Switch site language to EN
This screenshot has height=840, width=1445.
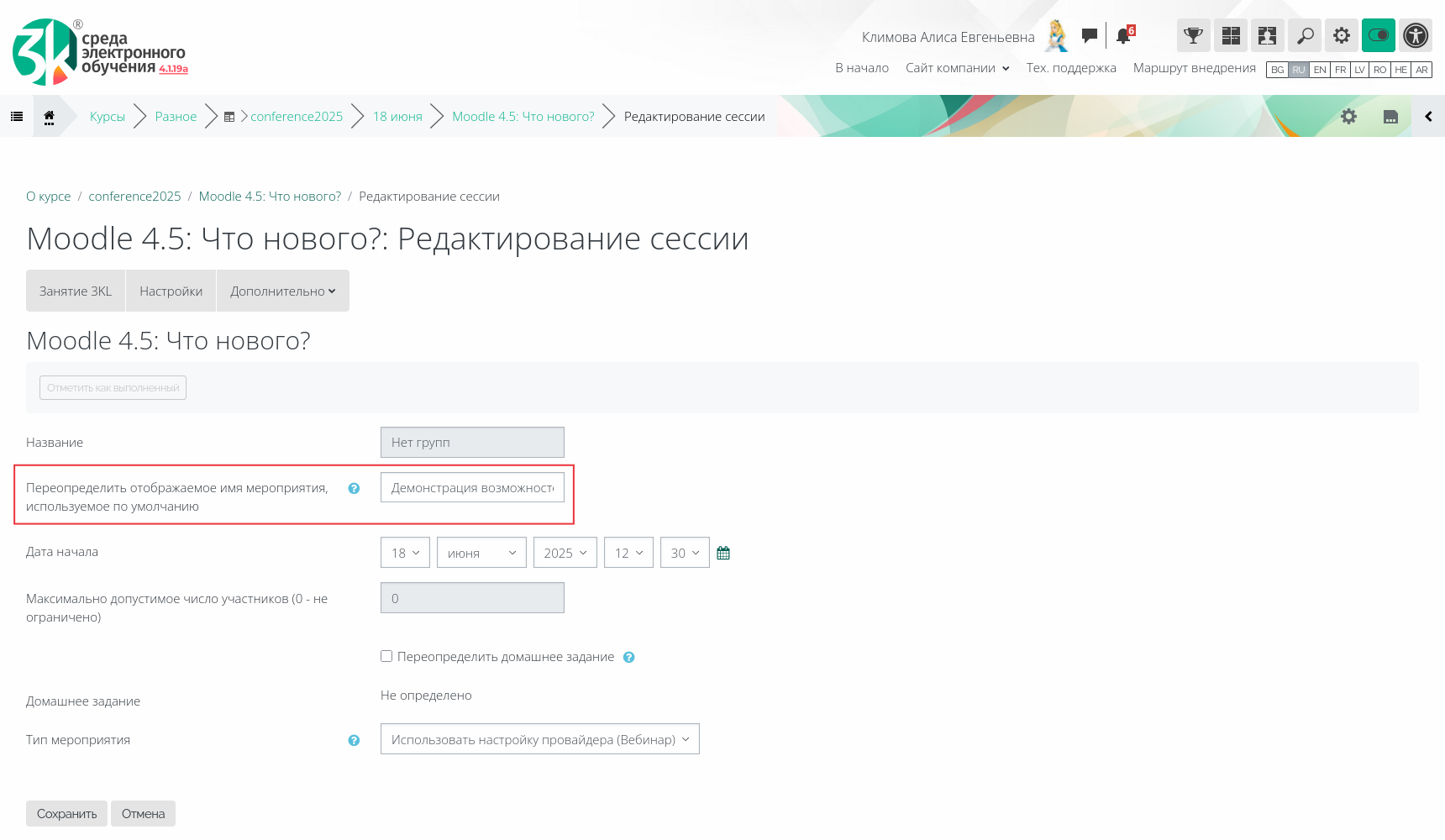point(1320,70)
